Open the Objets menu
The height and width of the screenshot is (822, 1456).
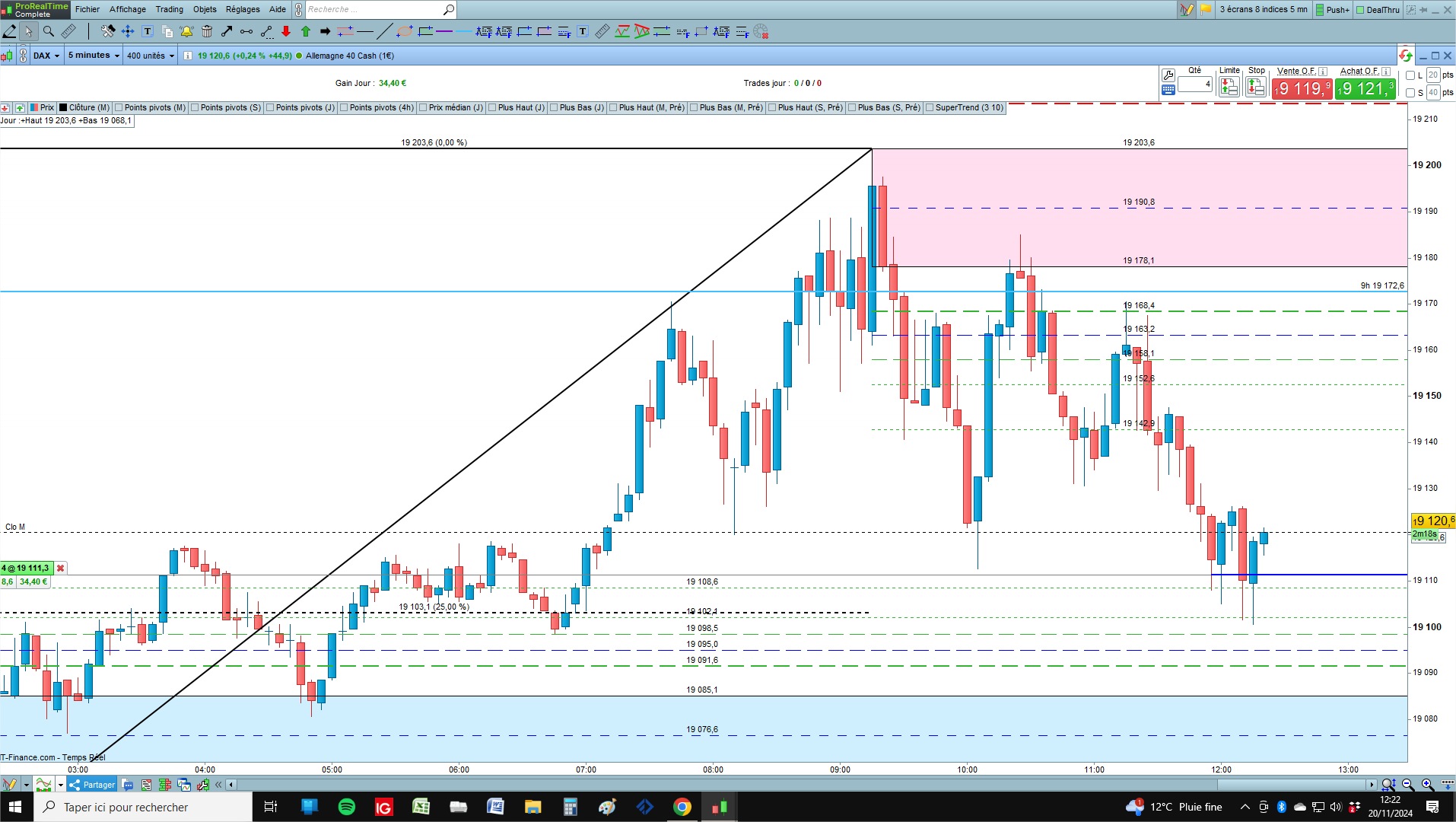pyautogui.click(x=205, y=10)
